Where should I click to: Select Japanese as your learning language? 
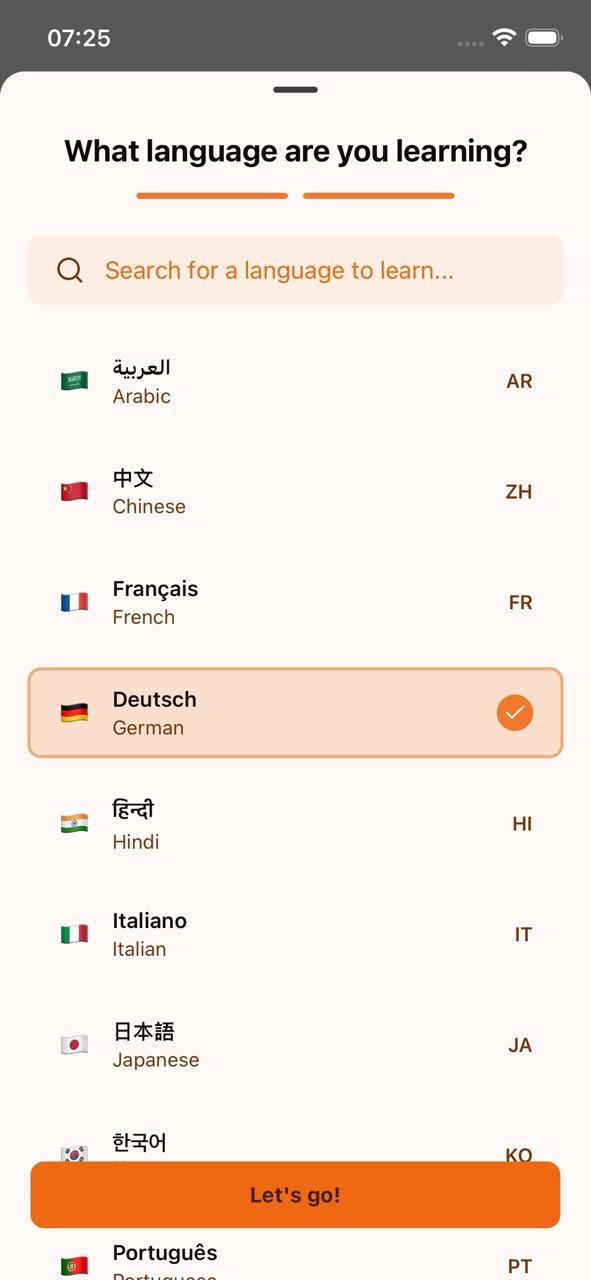(x=295, y=1044)
